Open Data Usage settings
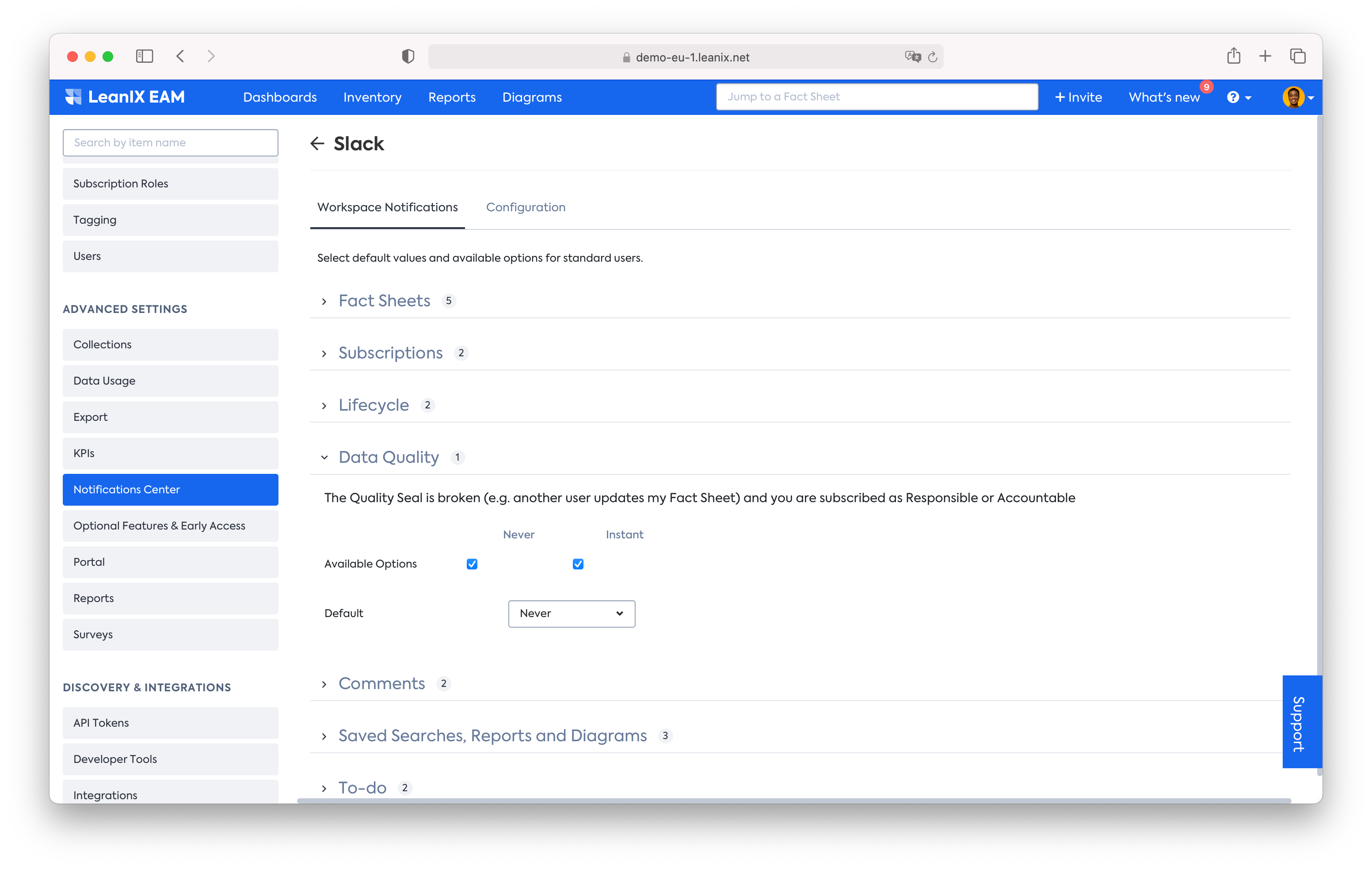Viewport: 1372px width, 869px height. coord(170,381)
